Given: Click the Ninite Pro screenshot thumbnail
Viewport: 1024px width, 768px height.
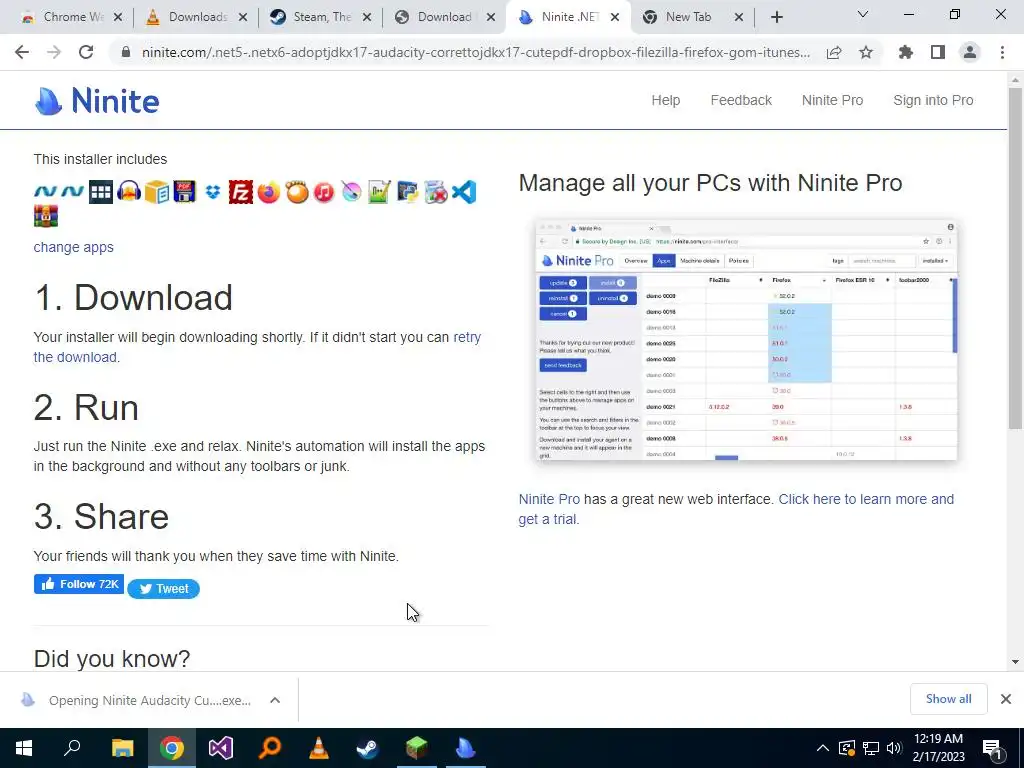Looking at the screenshot, I should pos(746,340).
